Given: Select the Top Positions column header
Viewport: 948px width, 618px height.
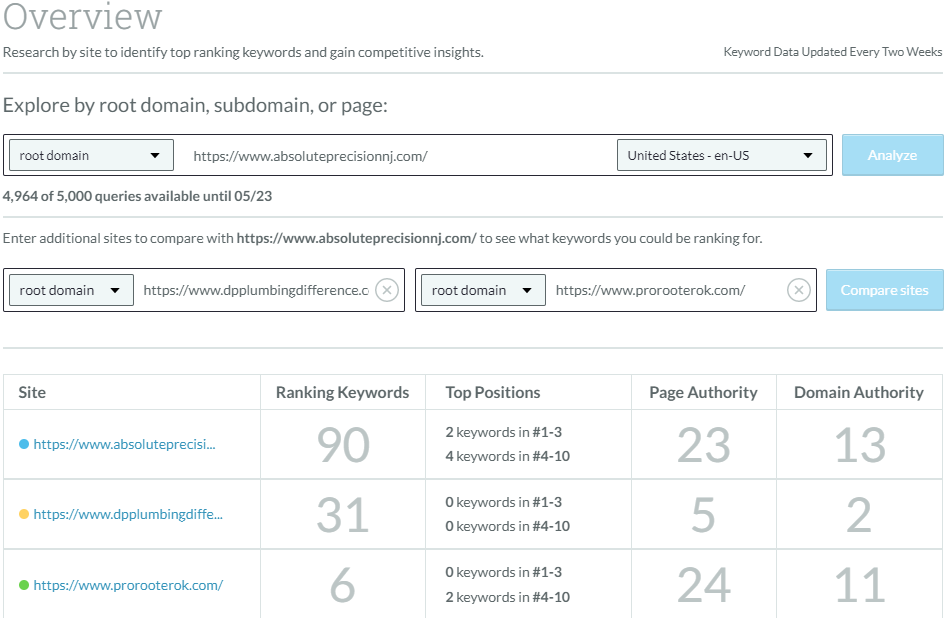Looking at the screenshot, I should 493,392.
